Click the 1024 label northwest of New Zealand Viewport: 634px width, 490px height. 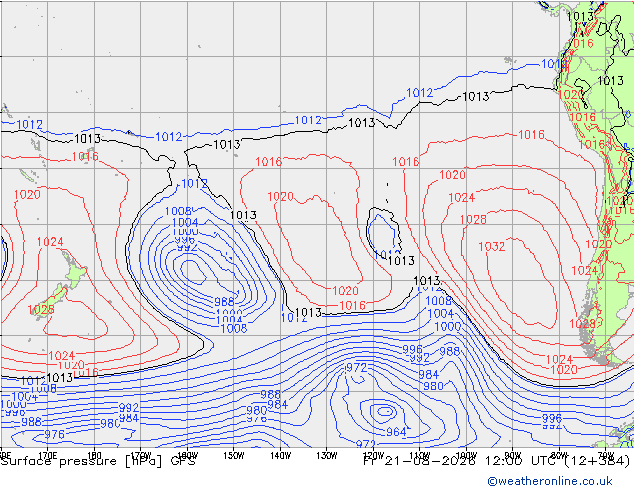pos(50,242)
